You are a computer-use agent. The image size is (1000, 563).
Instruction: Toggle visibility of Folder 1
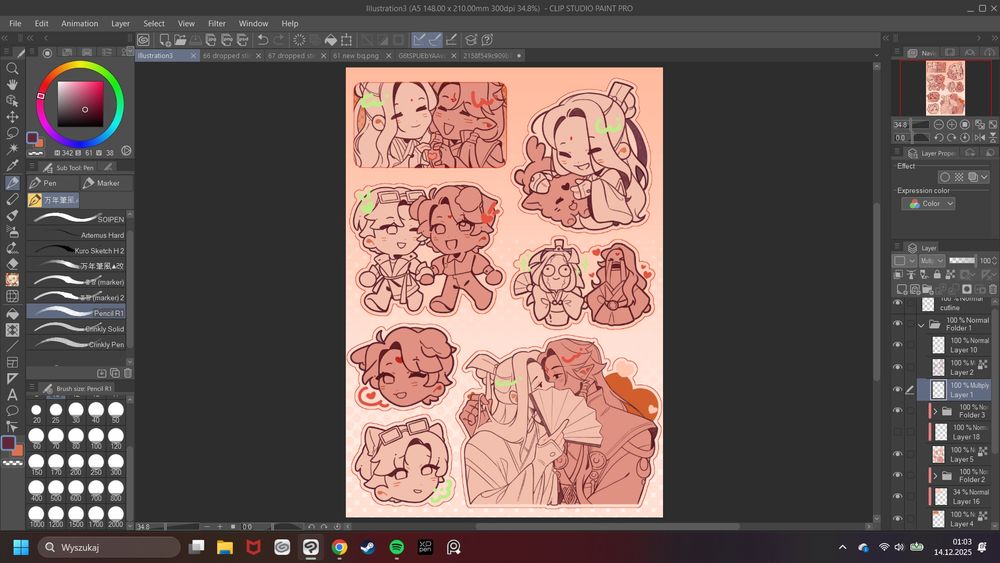click(898, 323)
